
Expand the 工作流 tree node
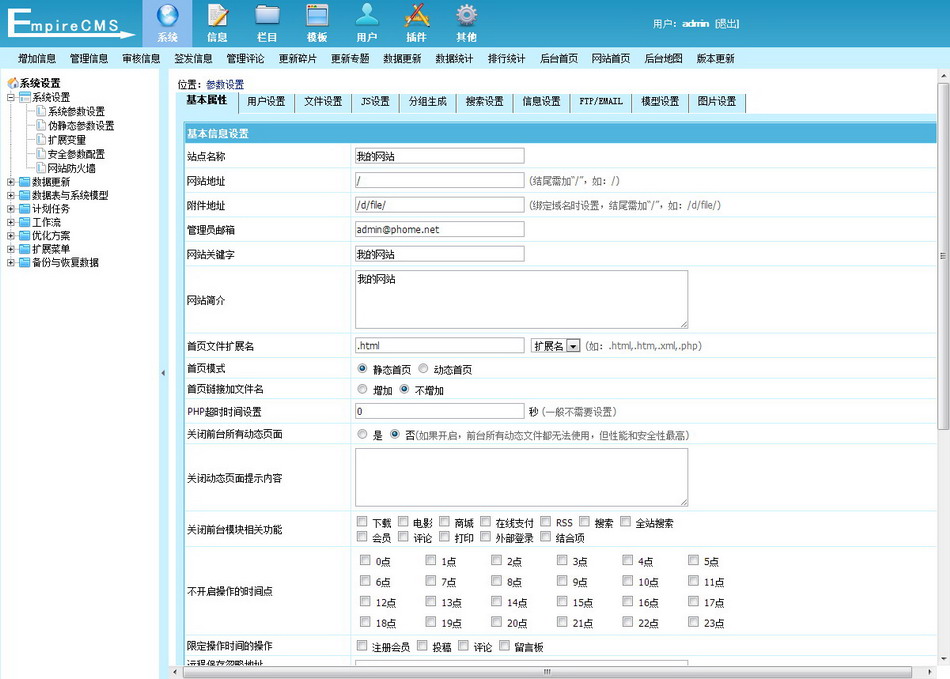10,222
